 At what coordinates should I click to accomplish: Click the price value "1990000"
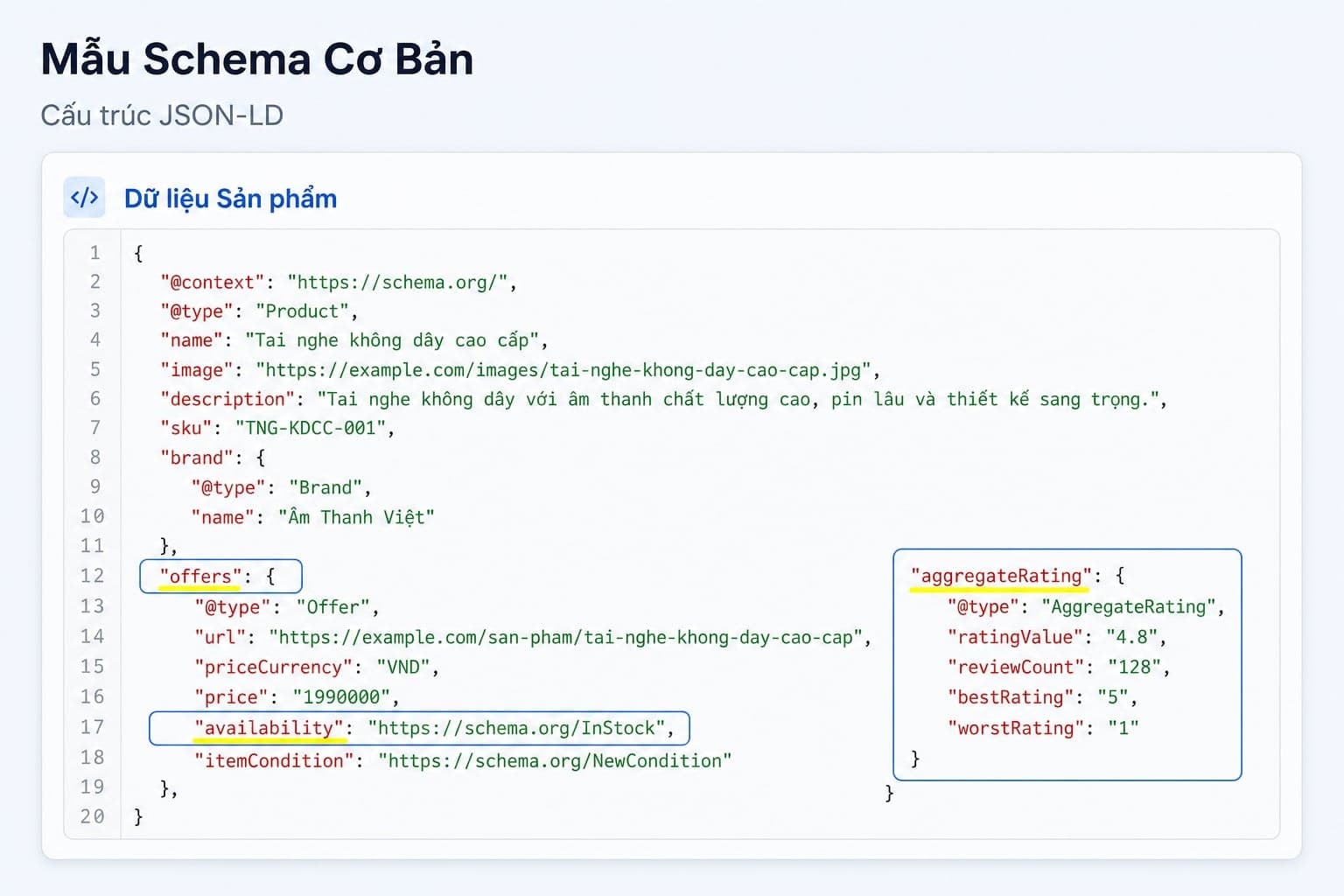[341, 697]
